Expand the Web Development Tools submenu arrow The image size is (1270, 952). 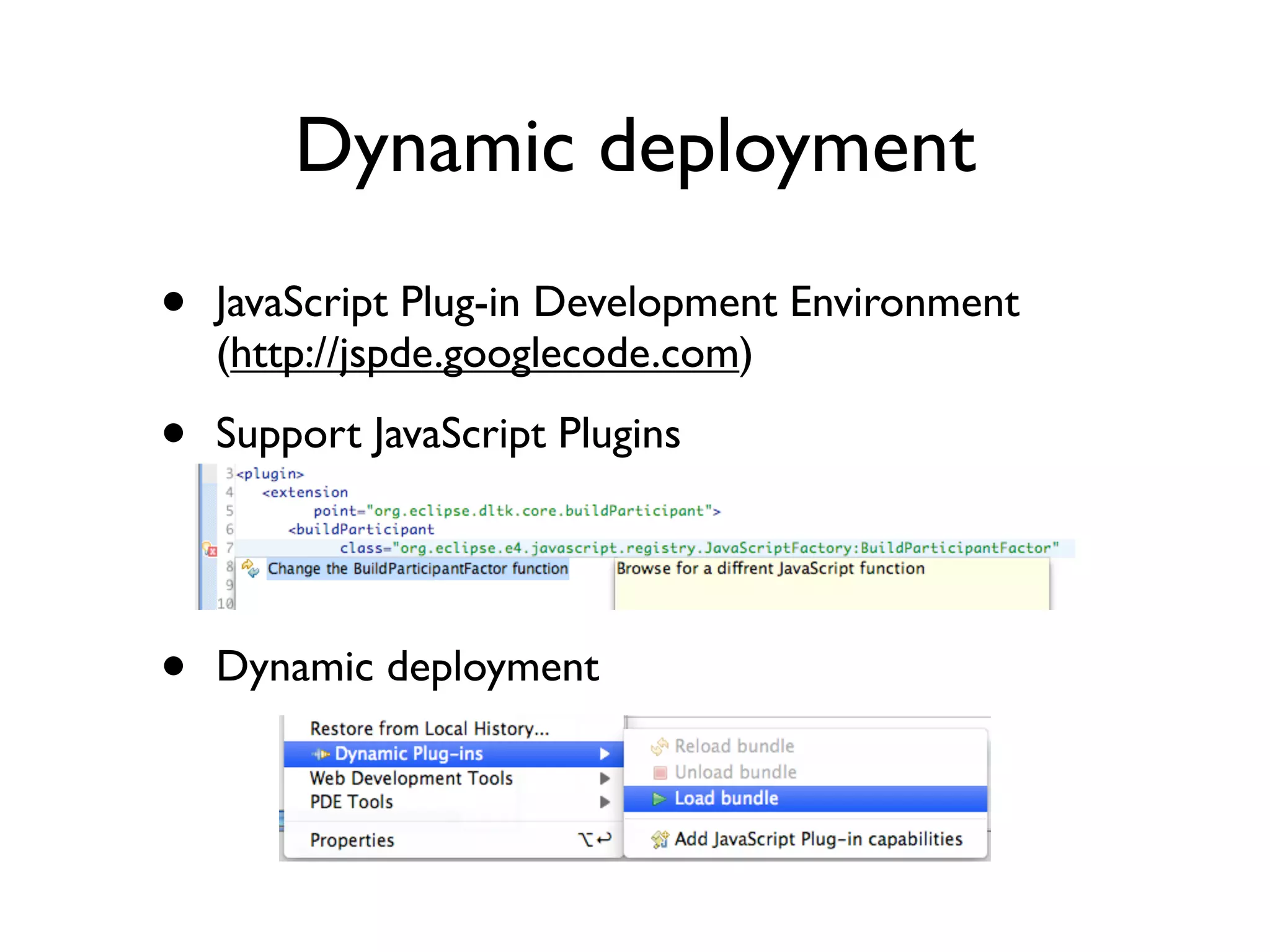[605, 778]
